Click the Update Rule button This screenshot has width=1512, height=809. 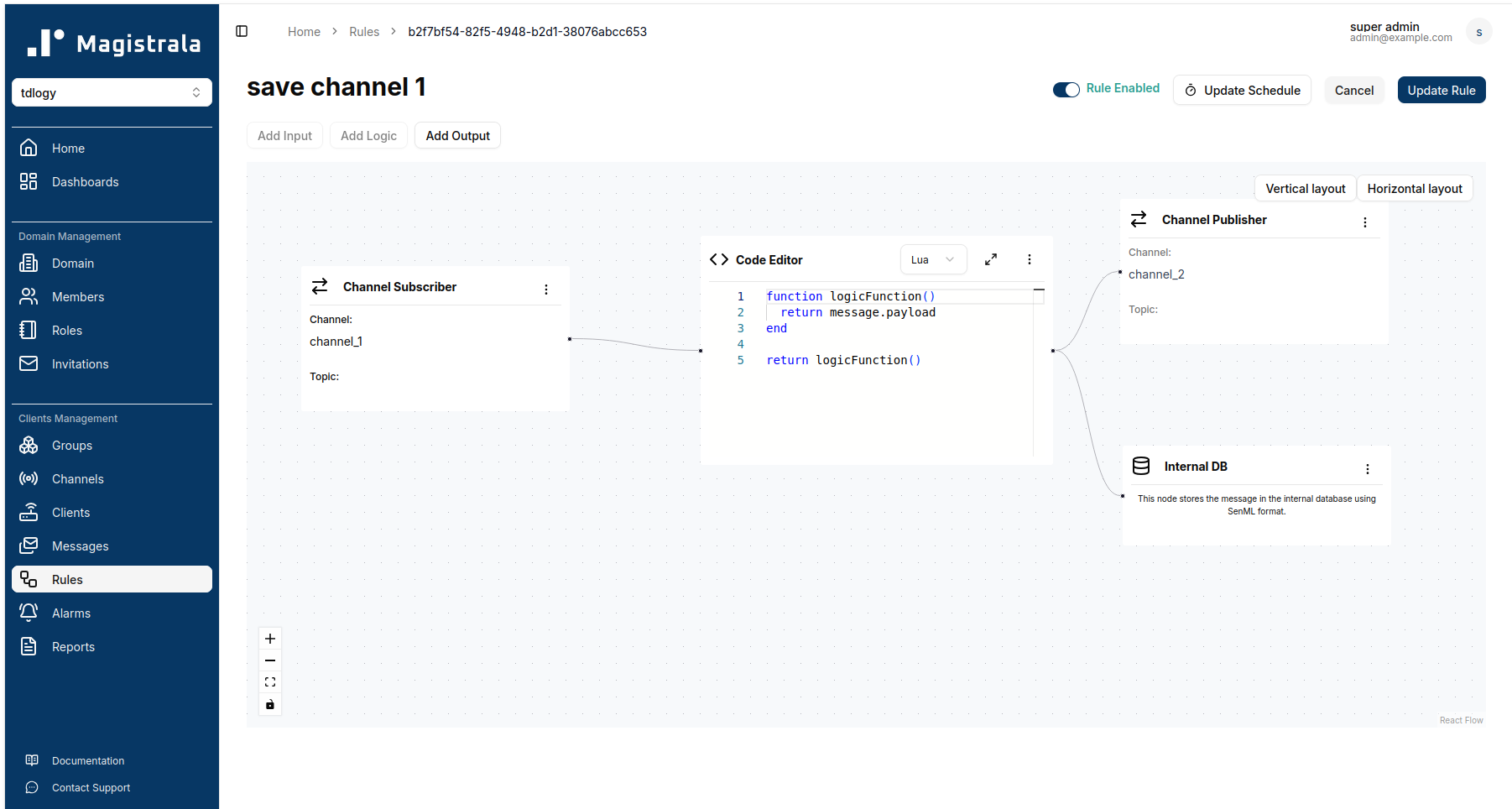1441,90
